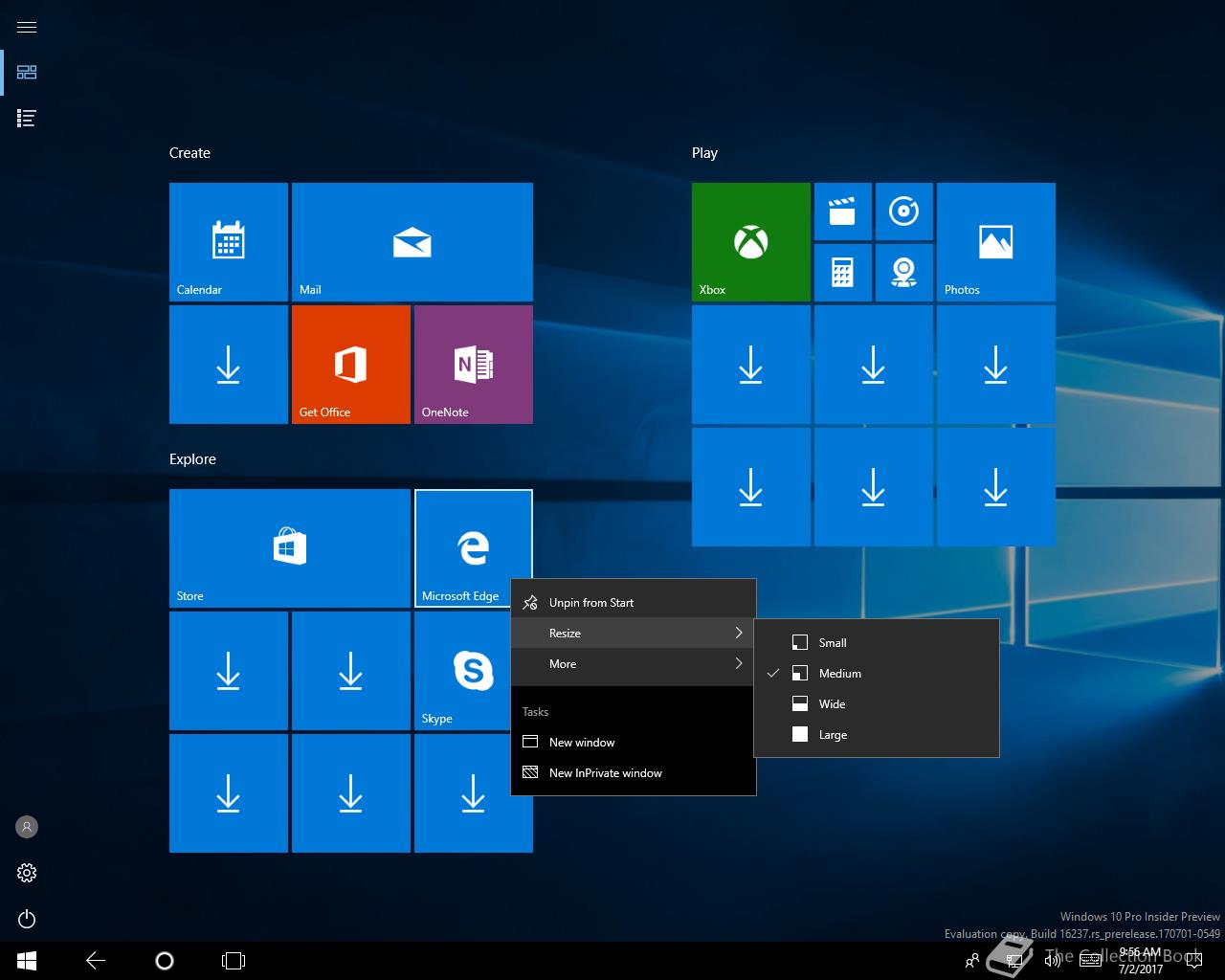
Task: Launch the Groove Music small tile
Action: (x=904, y=212)
